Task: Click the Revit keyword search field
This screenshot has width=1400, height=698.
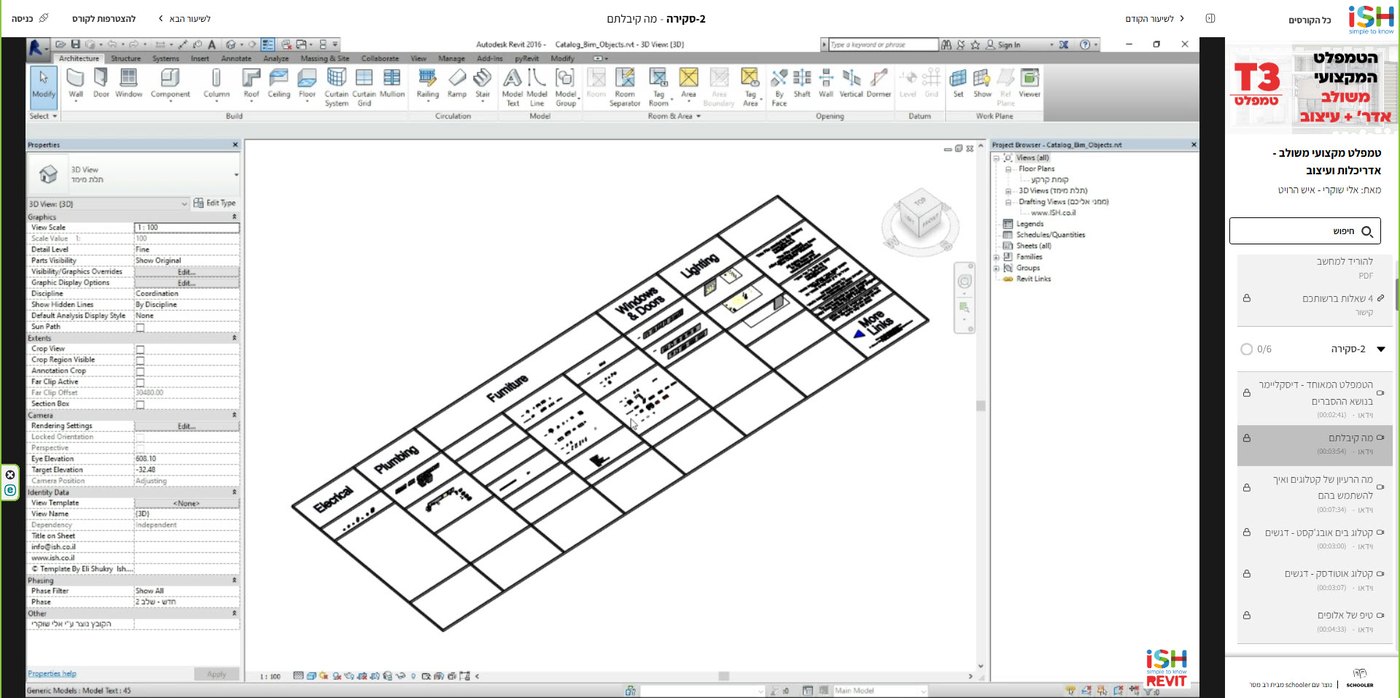Action: point(883,45)
